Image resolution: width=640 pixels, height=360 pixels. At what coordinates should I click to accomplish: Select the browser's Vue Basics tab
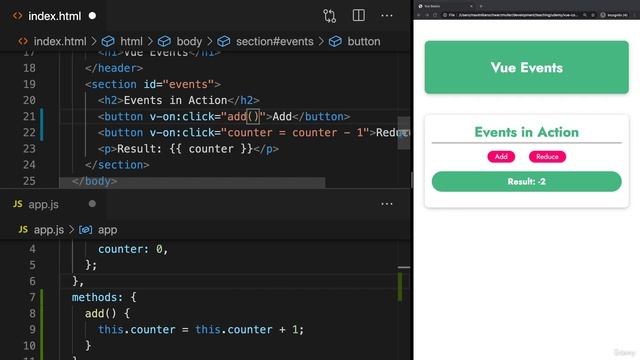(x=444, y=6)
